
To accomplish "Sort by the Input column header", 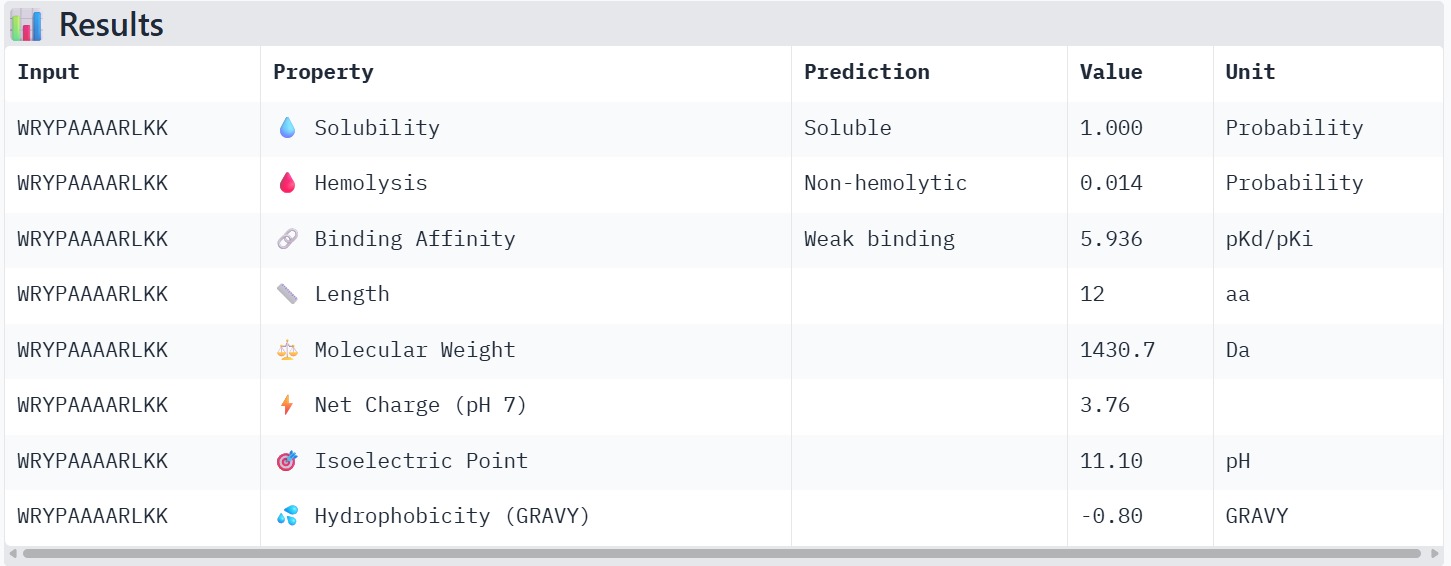I will click(48, 72).
